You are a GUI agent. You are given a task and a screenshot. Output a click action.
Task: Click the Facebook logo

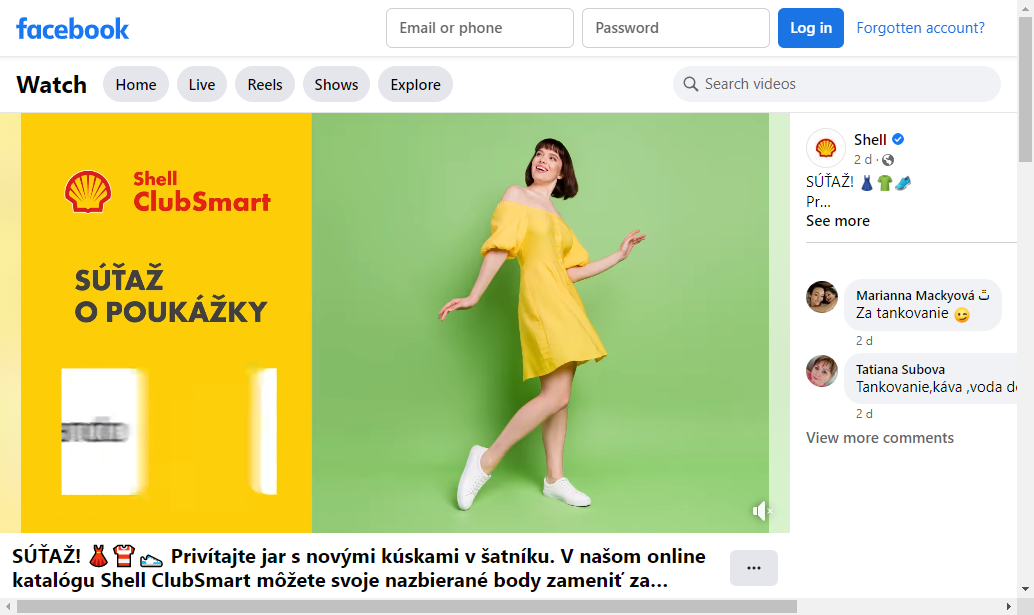coord(73,28)
